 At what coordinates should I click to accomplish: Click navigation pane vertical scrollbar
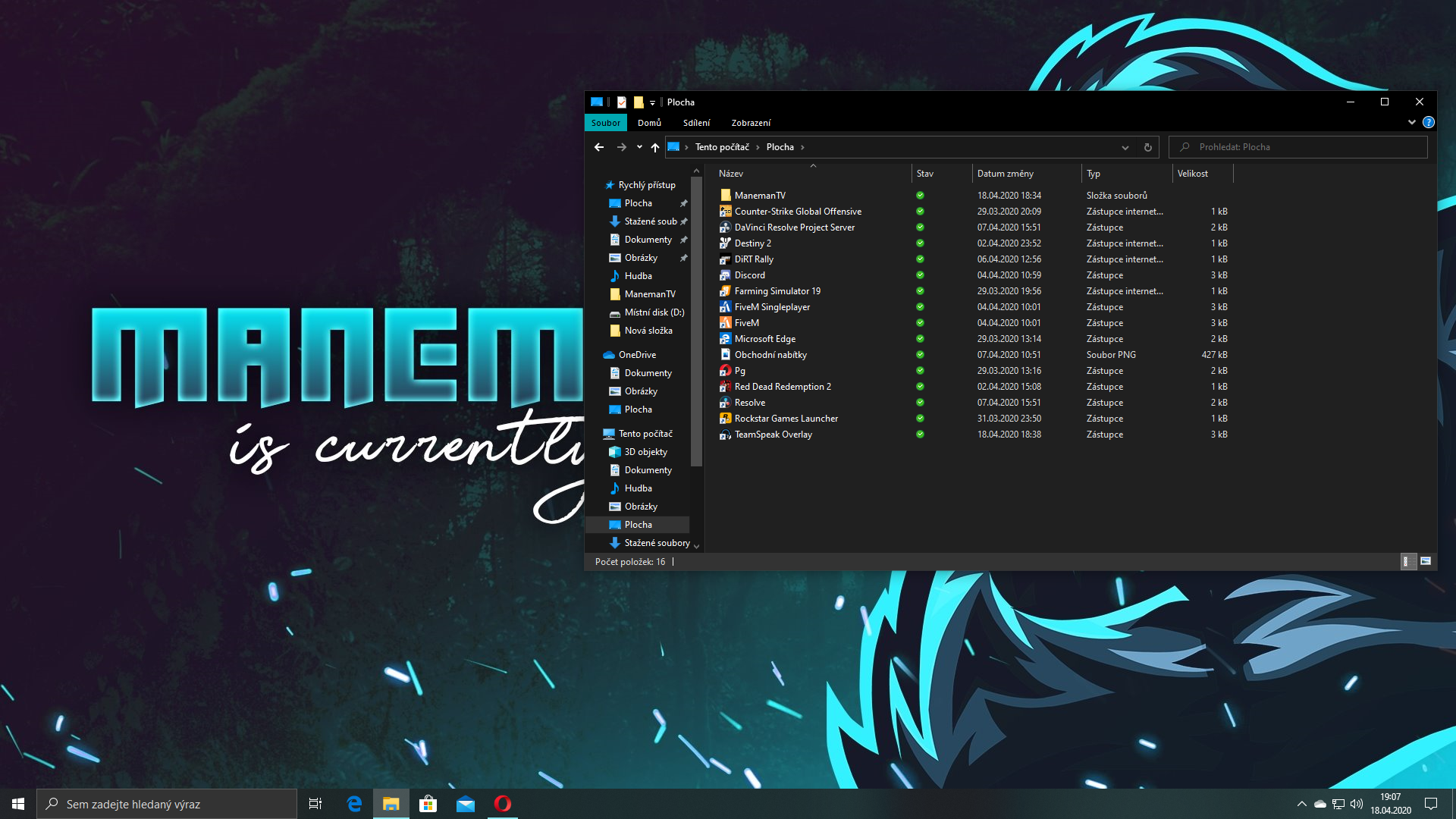696,318
